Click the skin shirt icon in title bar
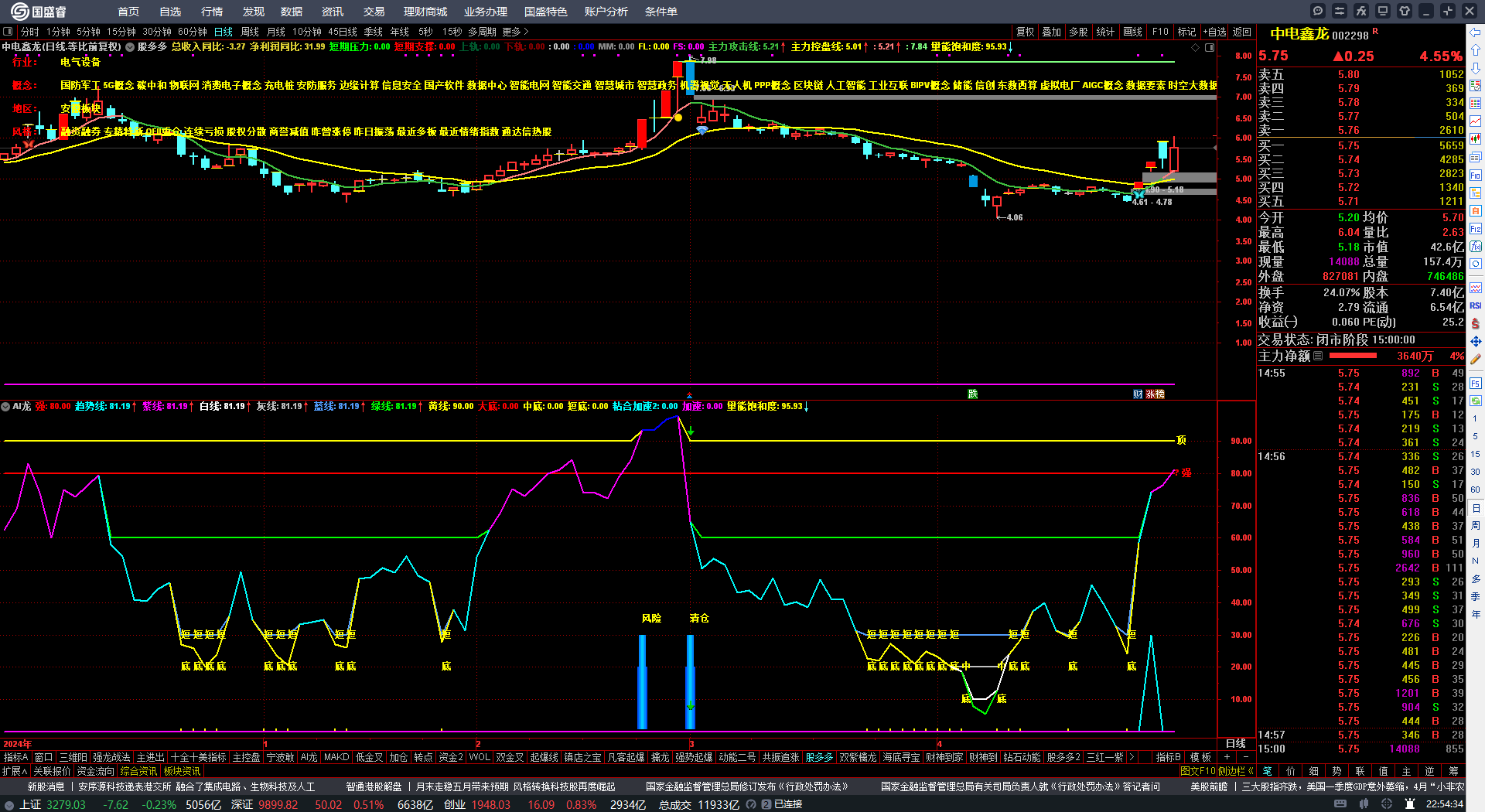The height and width of the screenshot is (812, 1485). click(x=1405, y=11)
